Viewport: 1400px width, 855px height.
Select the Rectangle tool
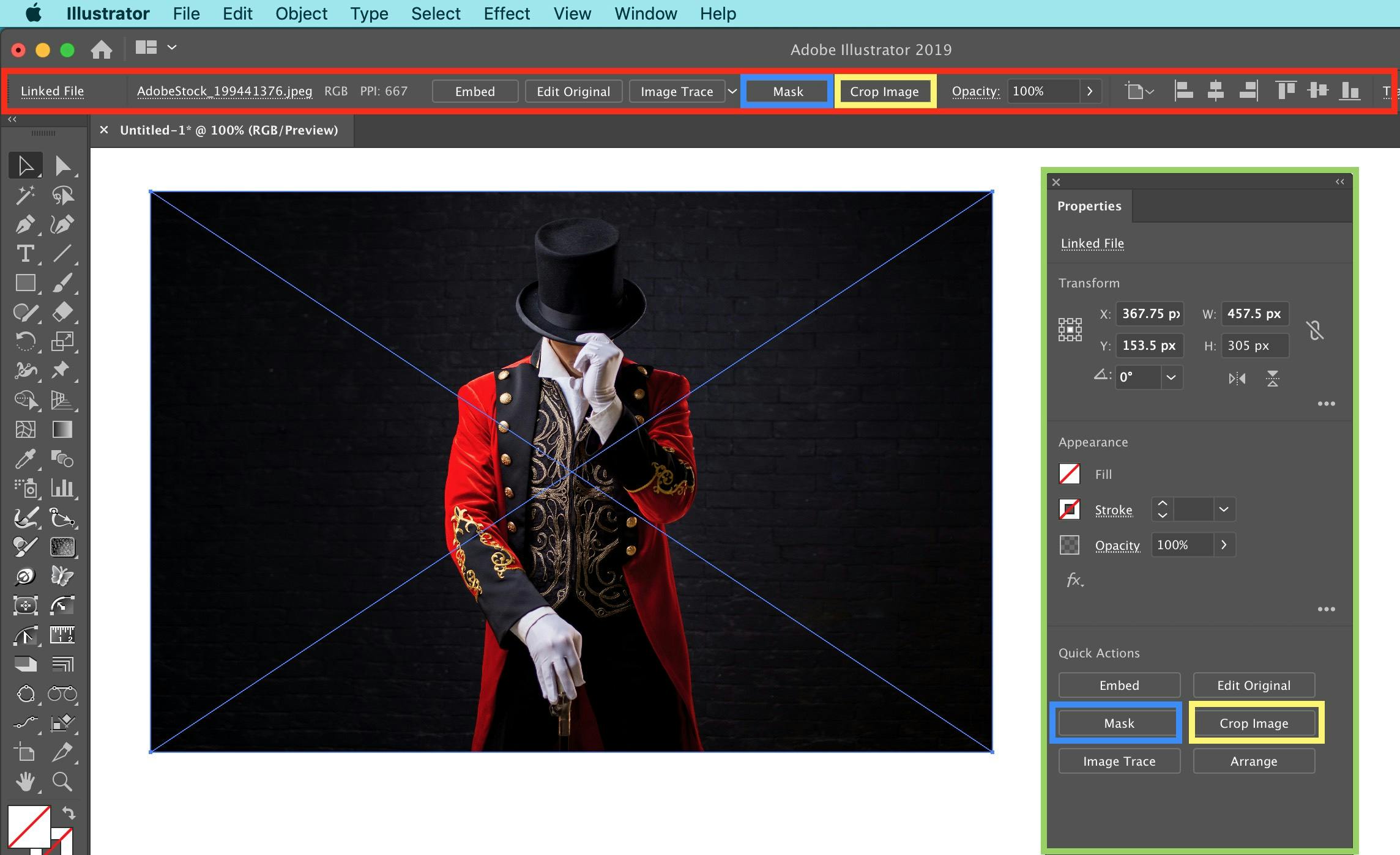point(24,283)
